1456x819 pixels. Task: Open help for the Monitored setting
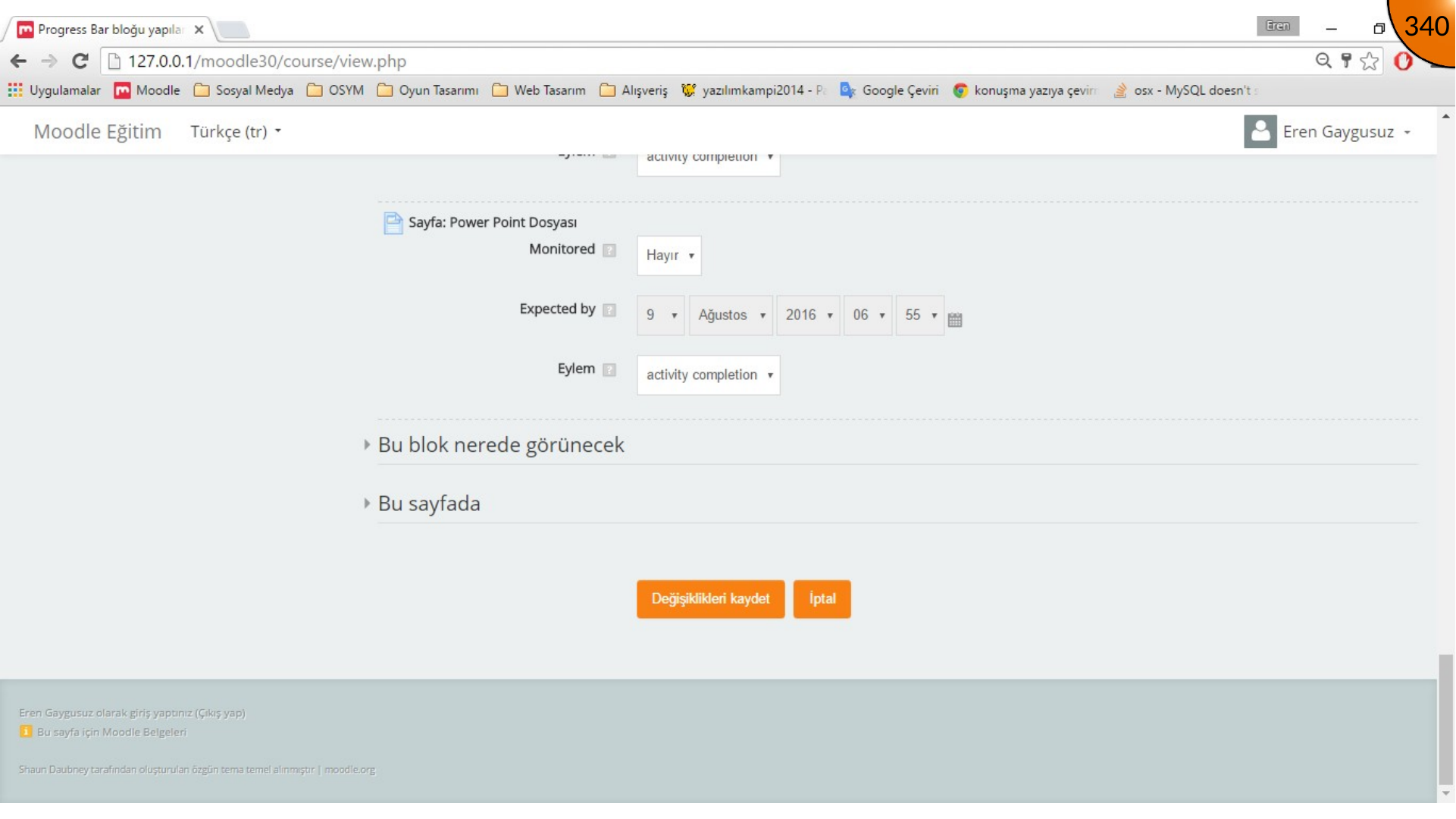point(609,250)
